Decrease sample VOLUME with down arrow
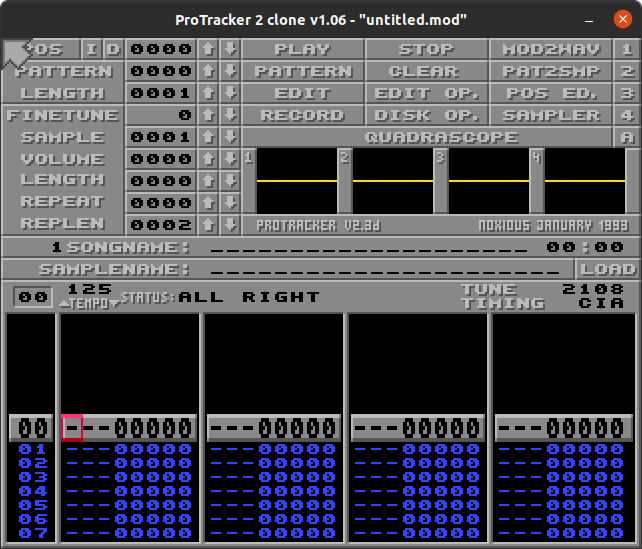Viewport: 642px width, 549px height. 230,159
